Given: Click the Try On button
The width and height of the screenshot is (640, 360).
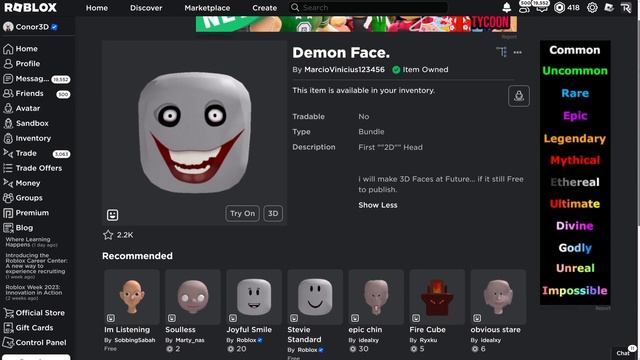Looking at the screenshot, I should (x=242, y=213).
